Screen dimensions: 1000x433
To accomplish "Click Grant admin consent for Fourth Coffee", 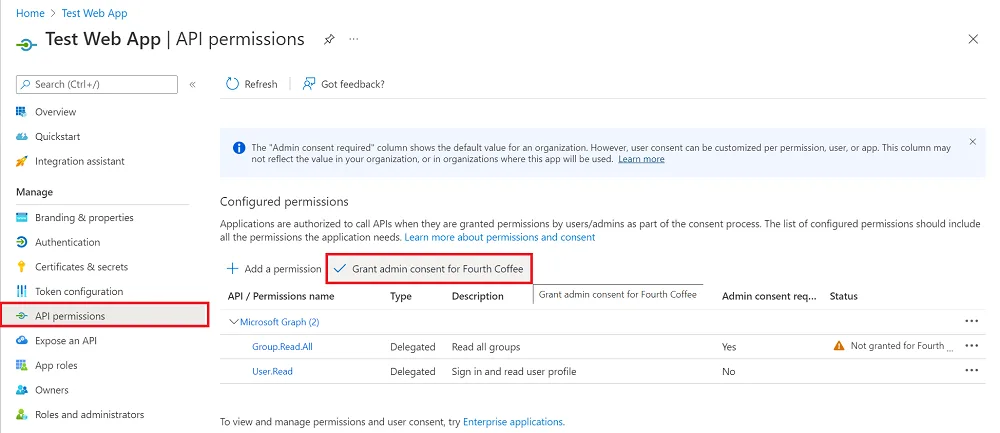I will click(x=429, y=269).
